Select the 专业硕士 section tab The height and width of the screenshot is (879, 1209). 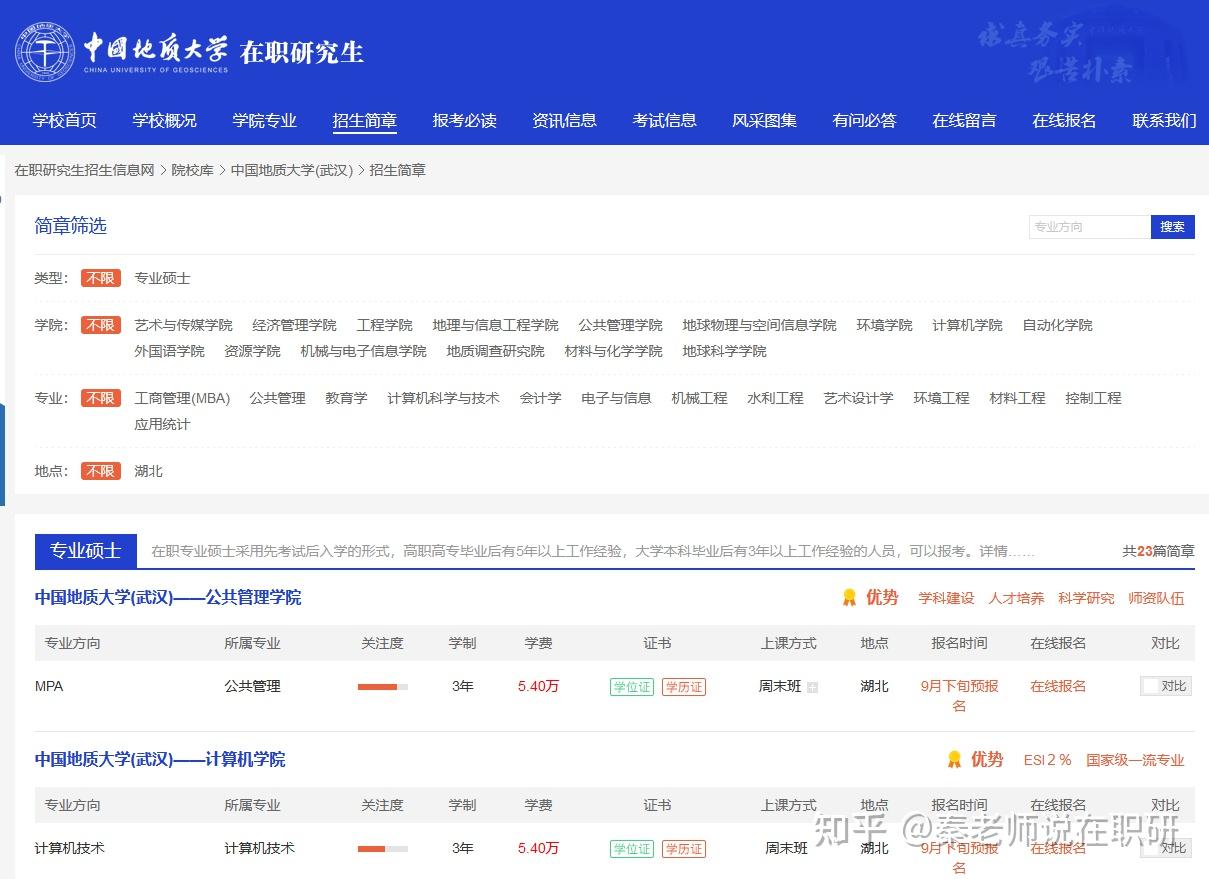86,551
